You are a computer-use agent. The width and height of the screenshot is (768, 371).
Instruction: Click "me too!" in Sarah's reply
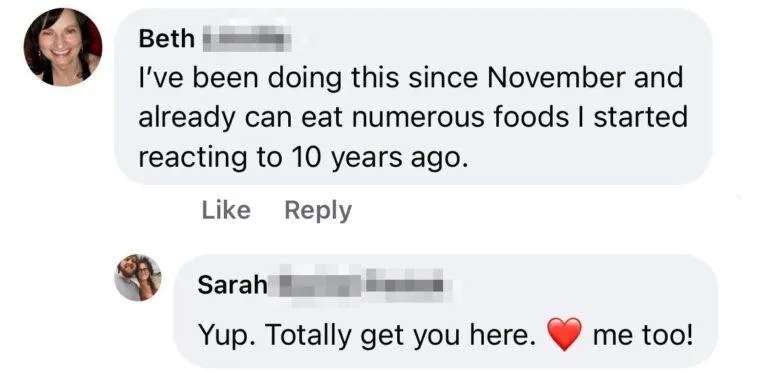coord(643,335)
